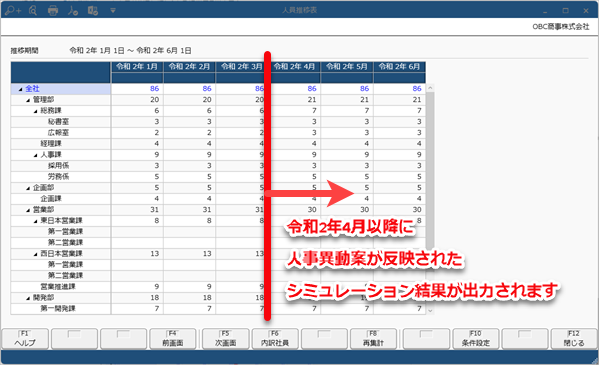Click 管理部 value 21 in 4月 column

click(312, 100)
